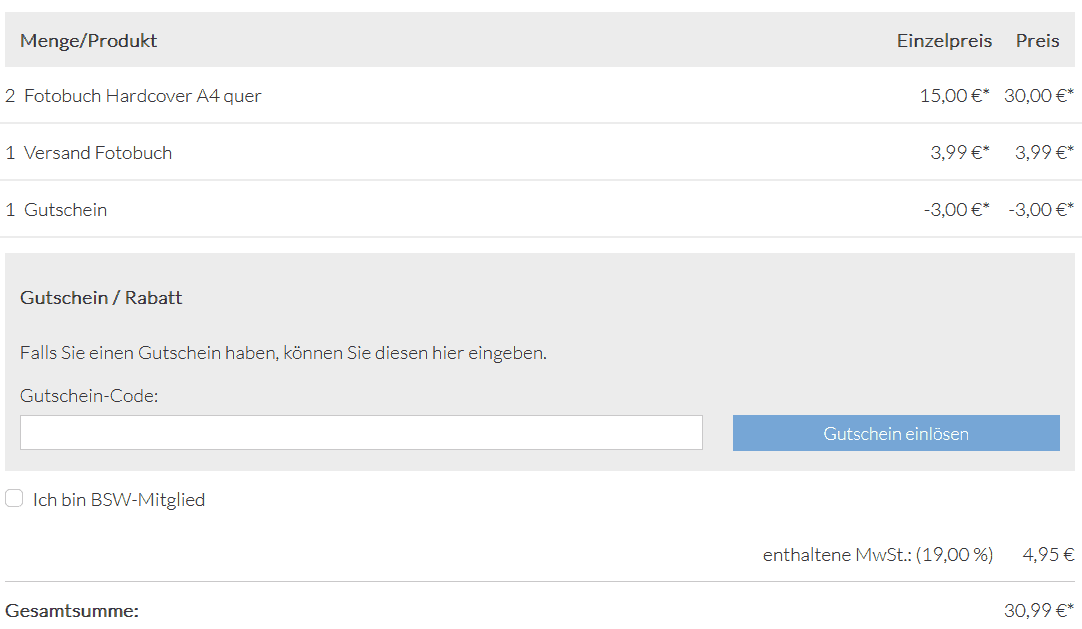This screenshot has width=1082, height=629.
Task: Click the enthaltene MwSt. (19,00 %) text
Action: click(878, 555)
